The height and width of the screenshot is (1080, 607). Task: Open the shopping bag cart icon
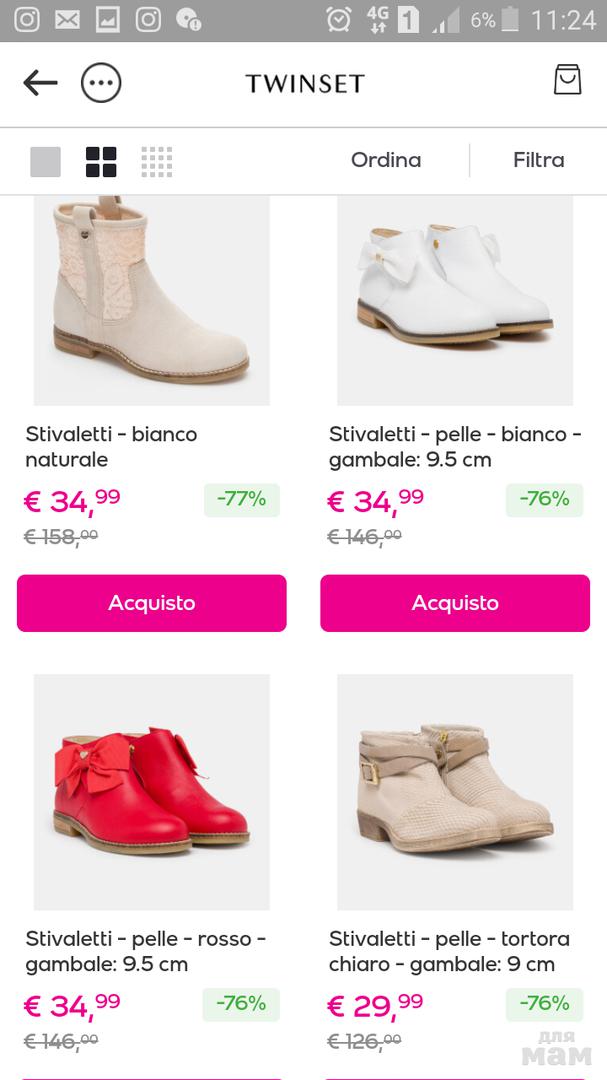tap(568, 80)
